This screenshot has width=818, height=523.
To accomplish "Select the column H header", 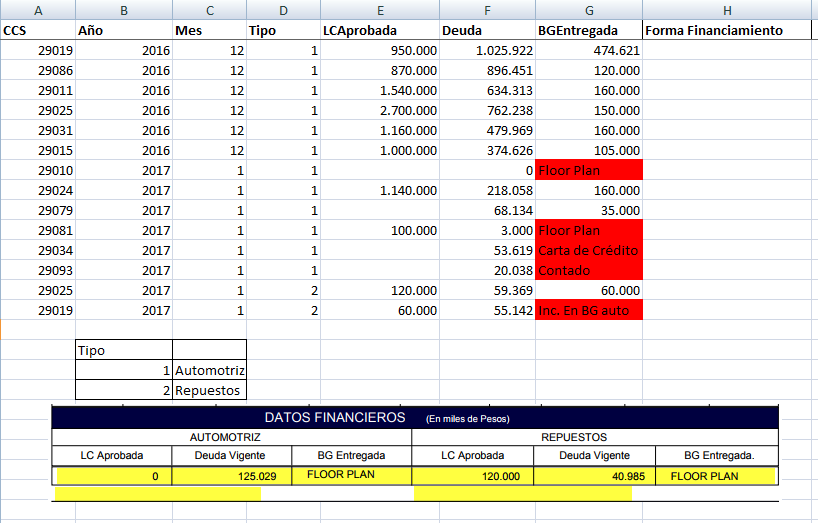I will click(x=729, y=10).
